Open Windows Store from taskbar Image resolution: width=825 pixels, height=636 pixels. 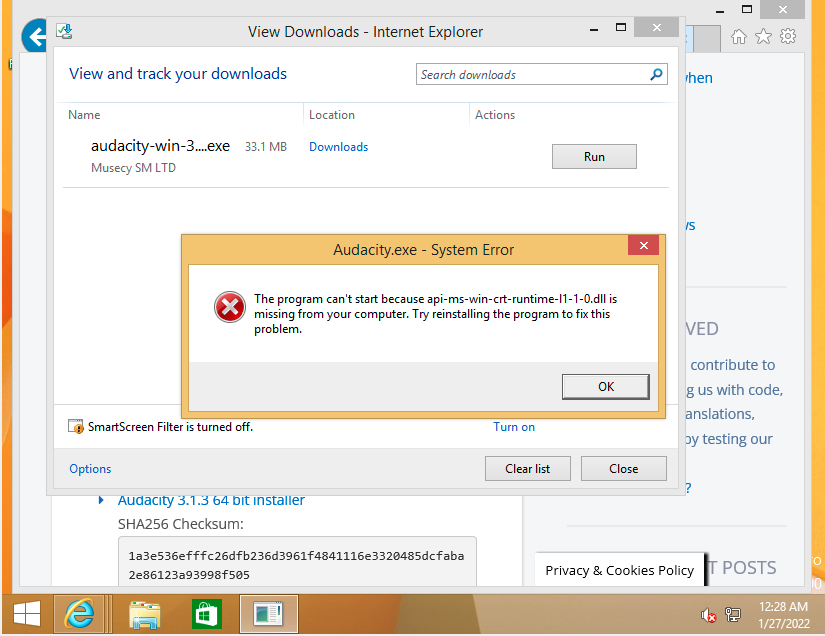coord(206,614)
